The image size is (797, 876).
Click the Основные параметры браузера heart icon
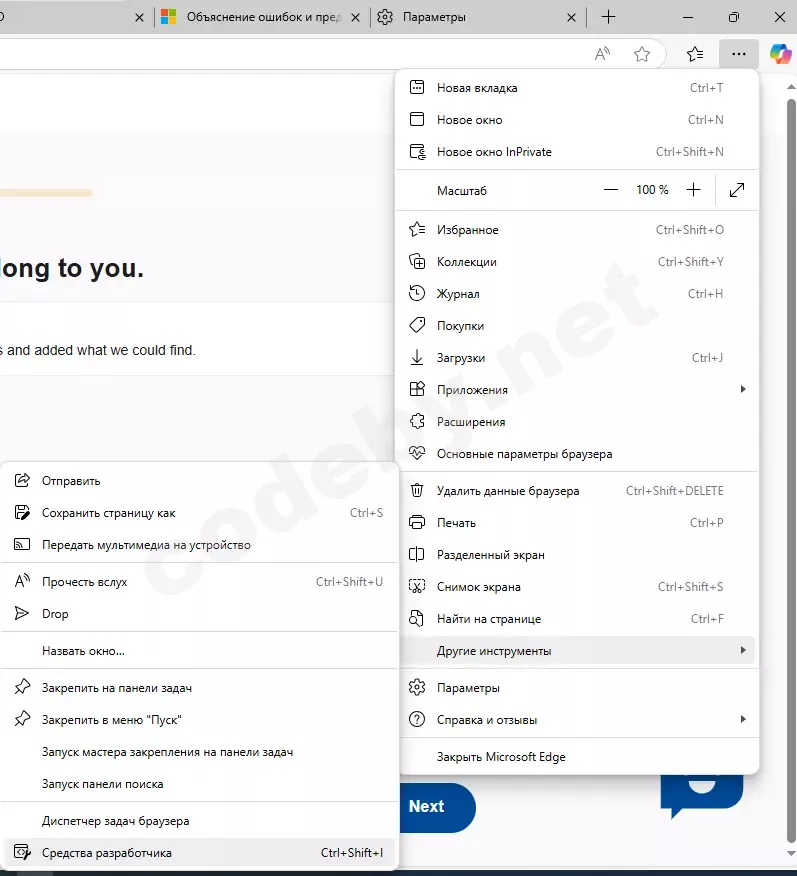(x=417, y=453)
